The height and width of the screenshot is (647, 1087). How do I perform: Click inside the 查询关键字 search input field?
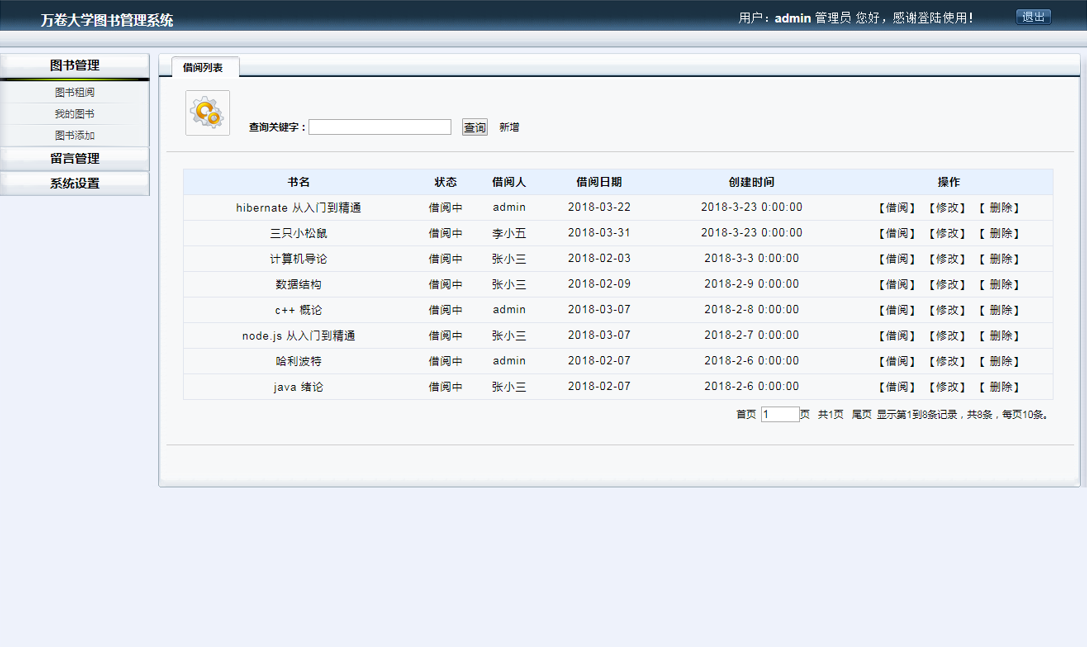point(382,127)
